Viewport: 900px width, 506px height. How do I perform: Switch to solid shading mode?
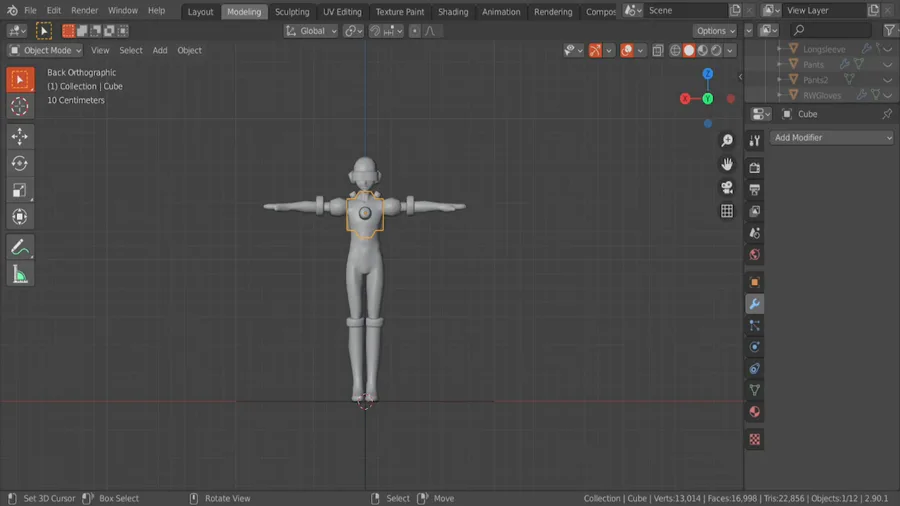tap(689, 50)
